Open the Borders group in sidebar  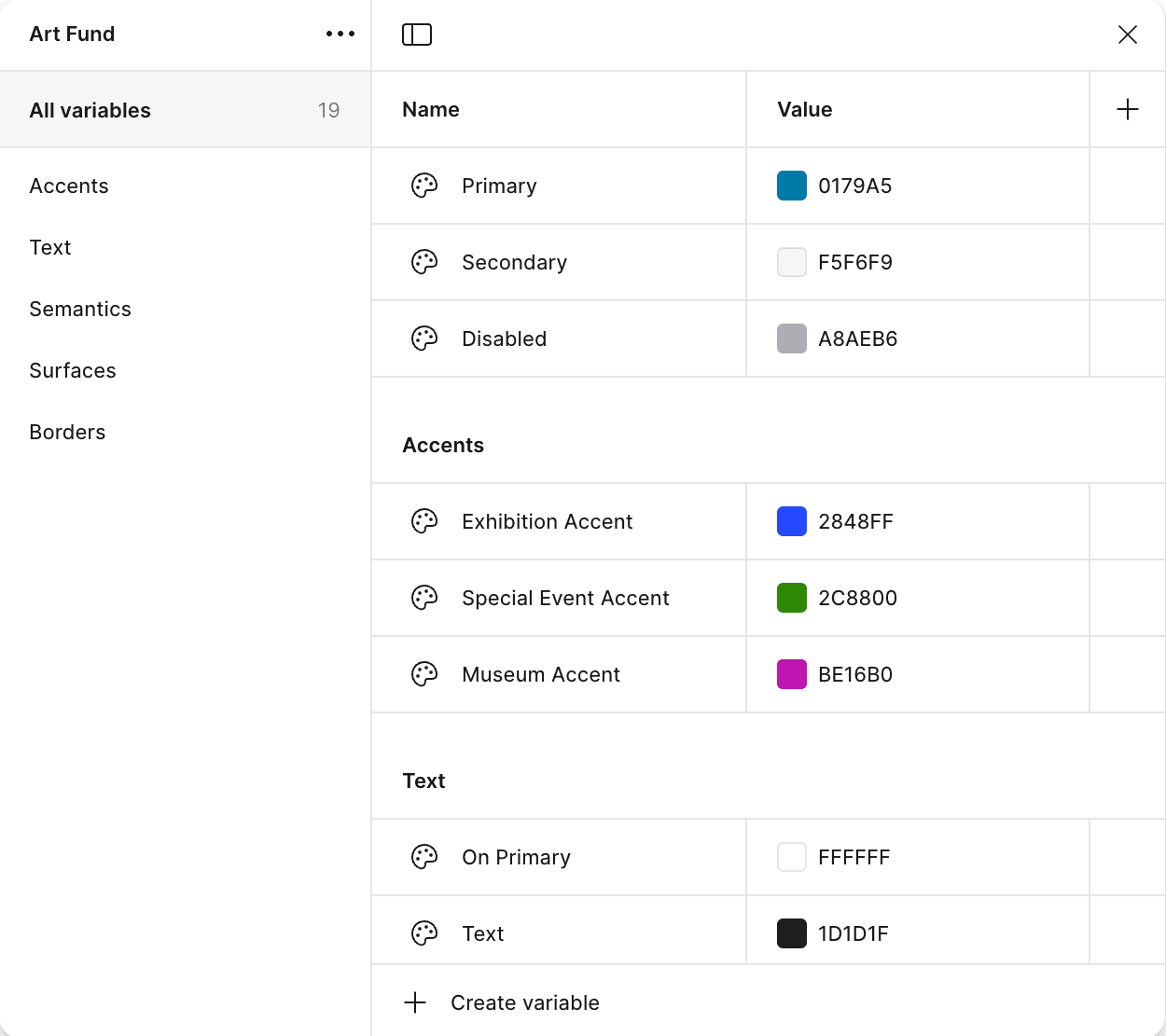tap(67, 432)
